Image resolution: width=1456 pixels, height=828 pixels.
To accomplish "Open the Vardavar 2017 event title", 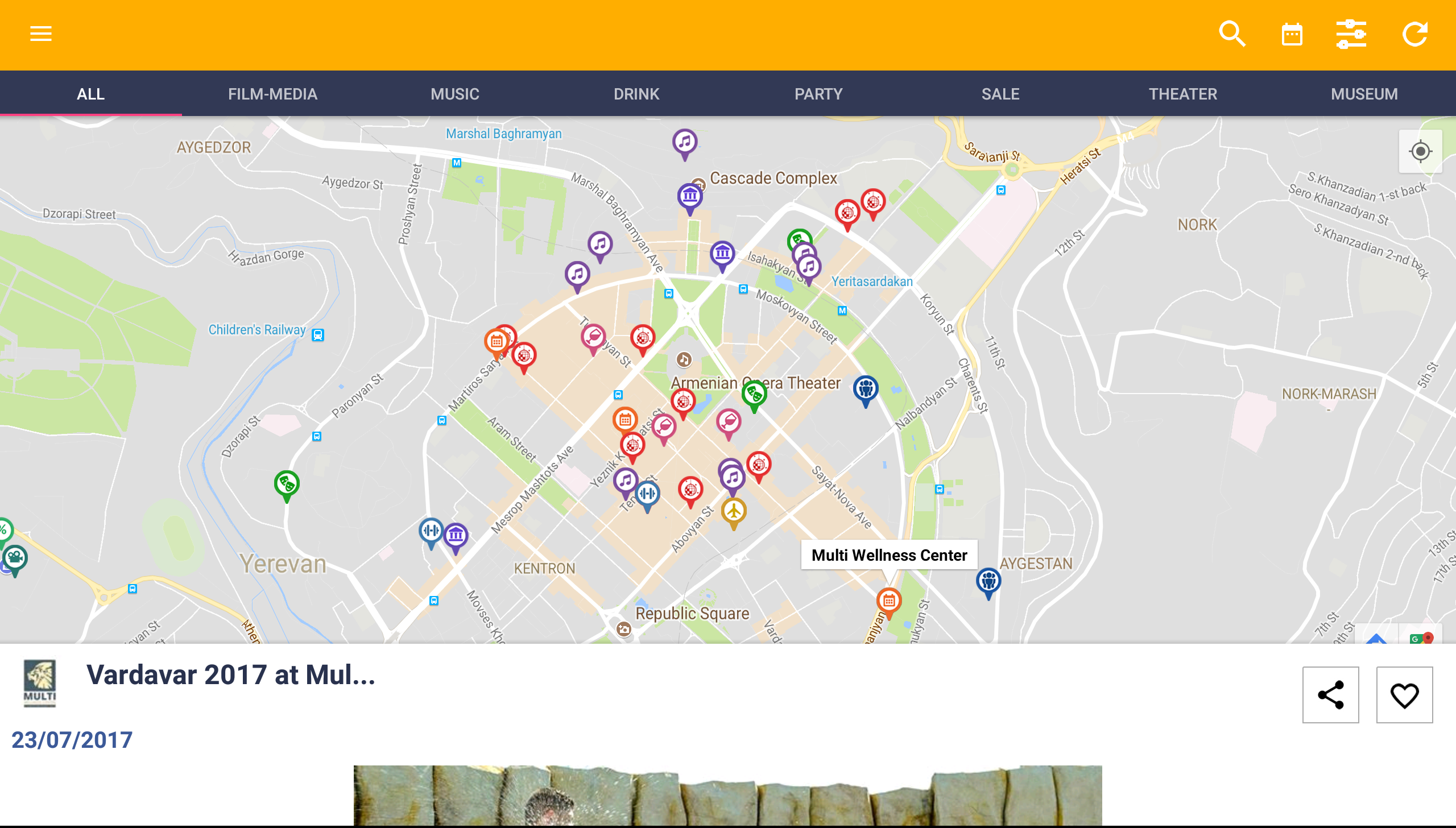I will point(230,675).
